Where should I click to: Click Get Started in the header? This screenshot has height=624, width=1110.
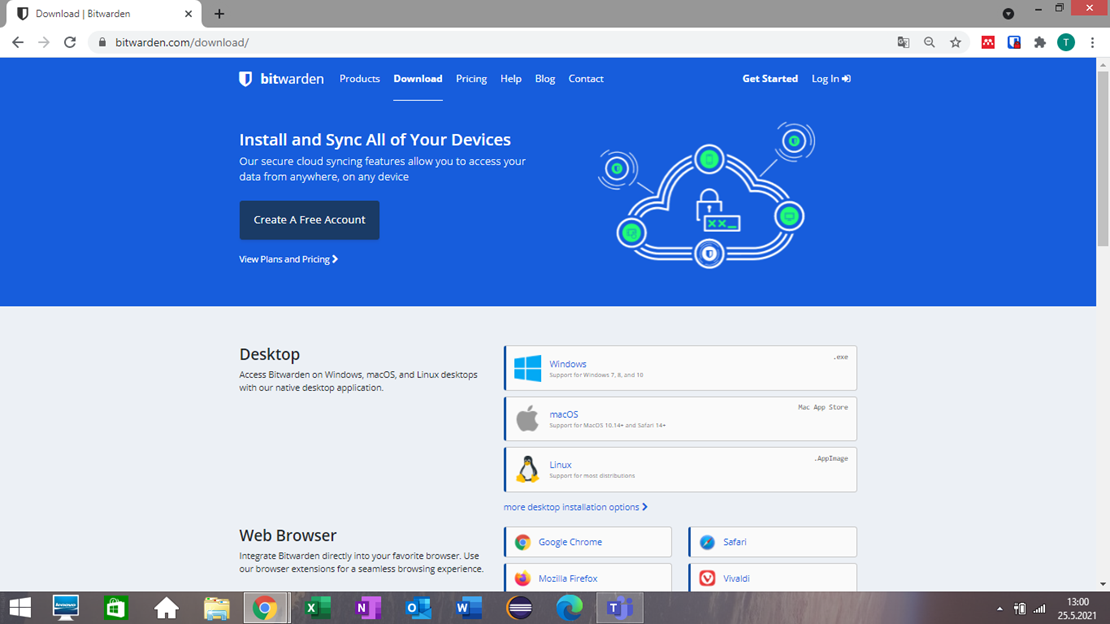(770, 79)
